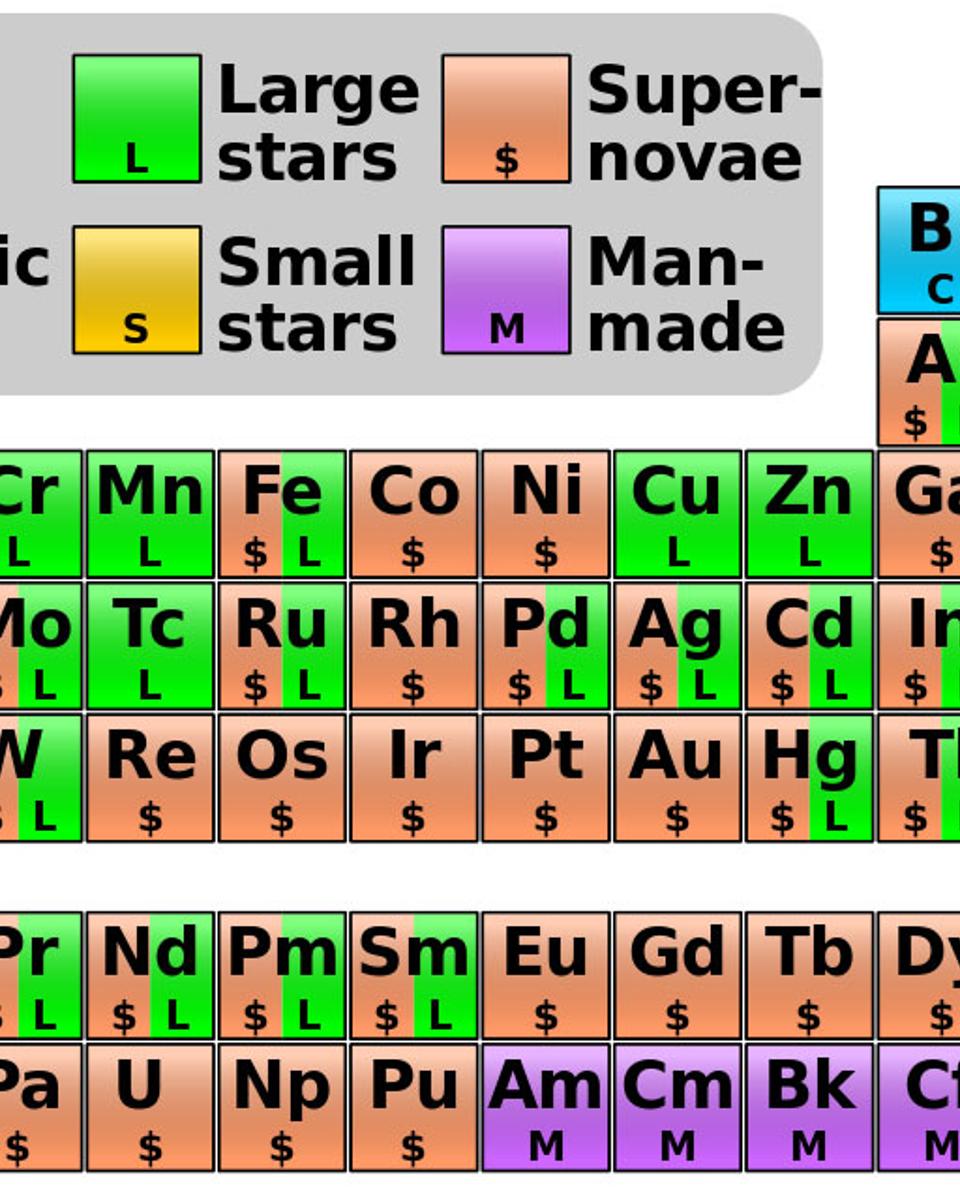Select the Mn element tile
The width and height of the screenshot is (960, 1200).
point(150,514)
